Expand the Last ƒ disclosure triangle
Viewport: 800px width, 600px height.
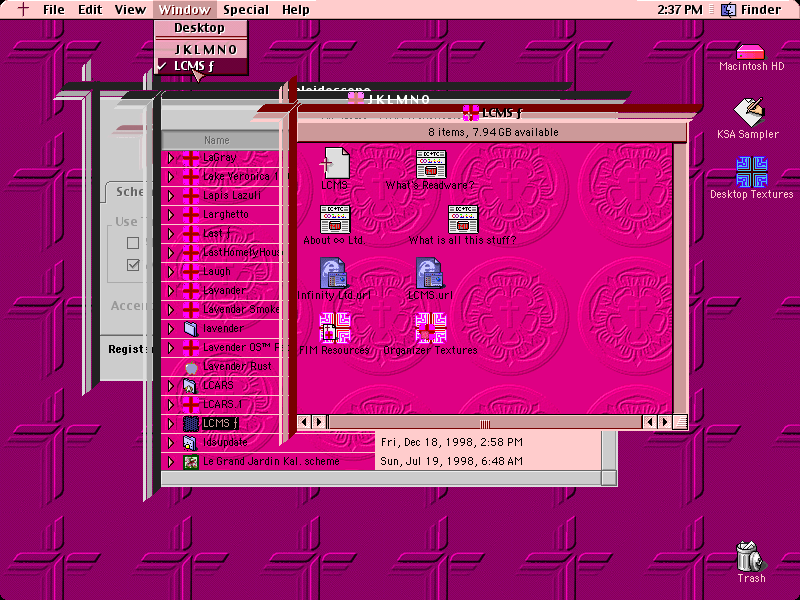[171, 234]
